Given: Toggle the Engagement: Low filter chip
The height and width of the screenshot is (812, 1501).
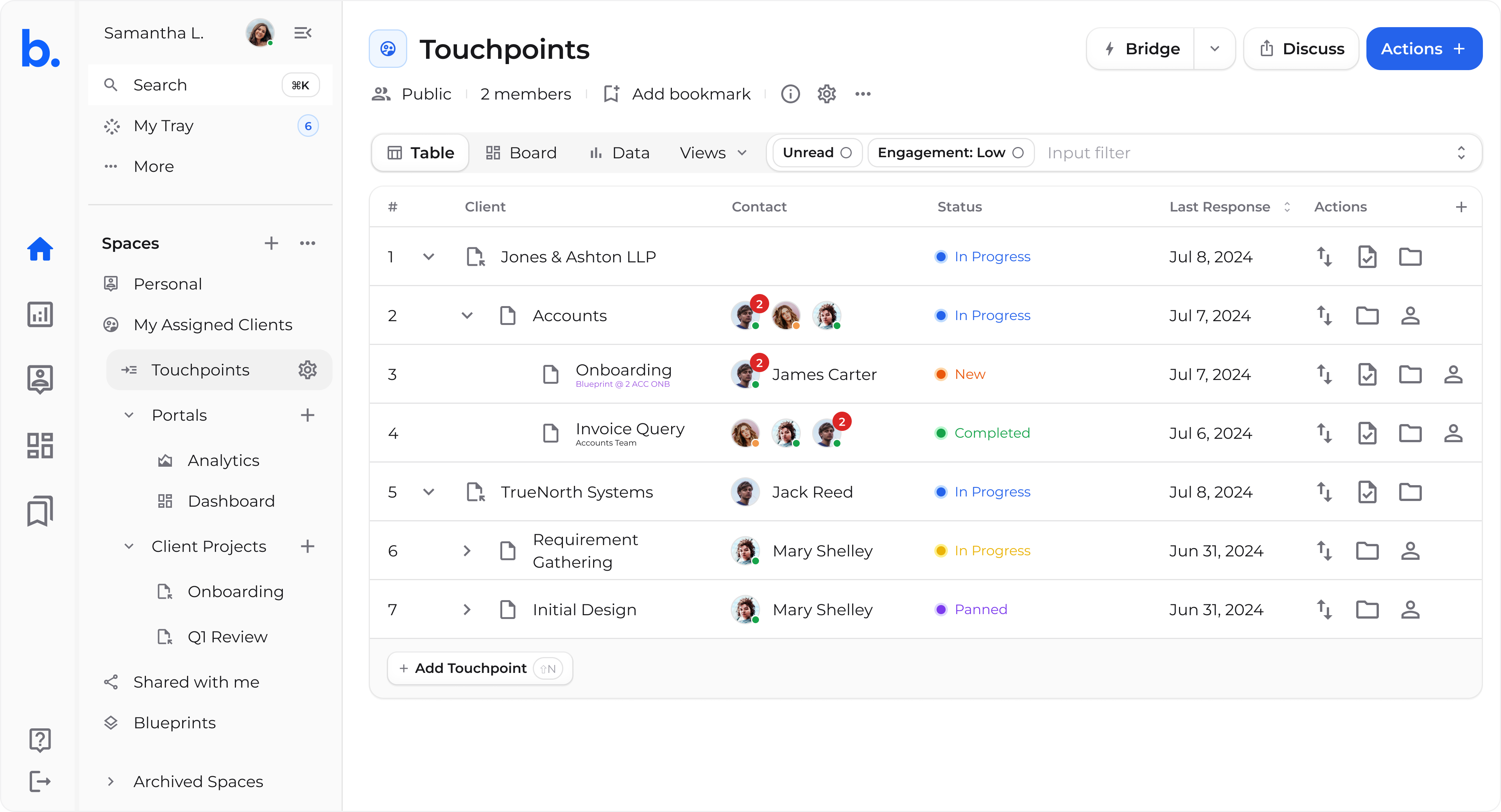Looking at the screenshot, I should [x=950, y=153].
